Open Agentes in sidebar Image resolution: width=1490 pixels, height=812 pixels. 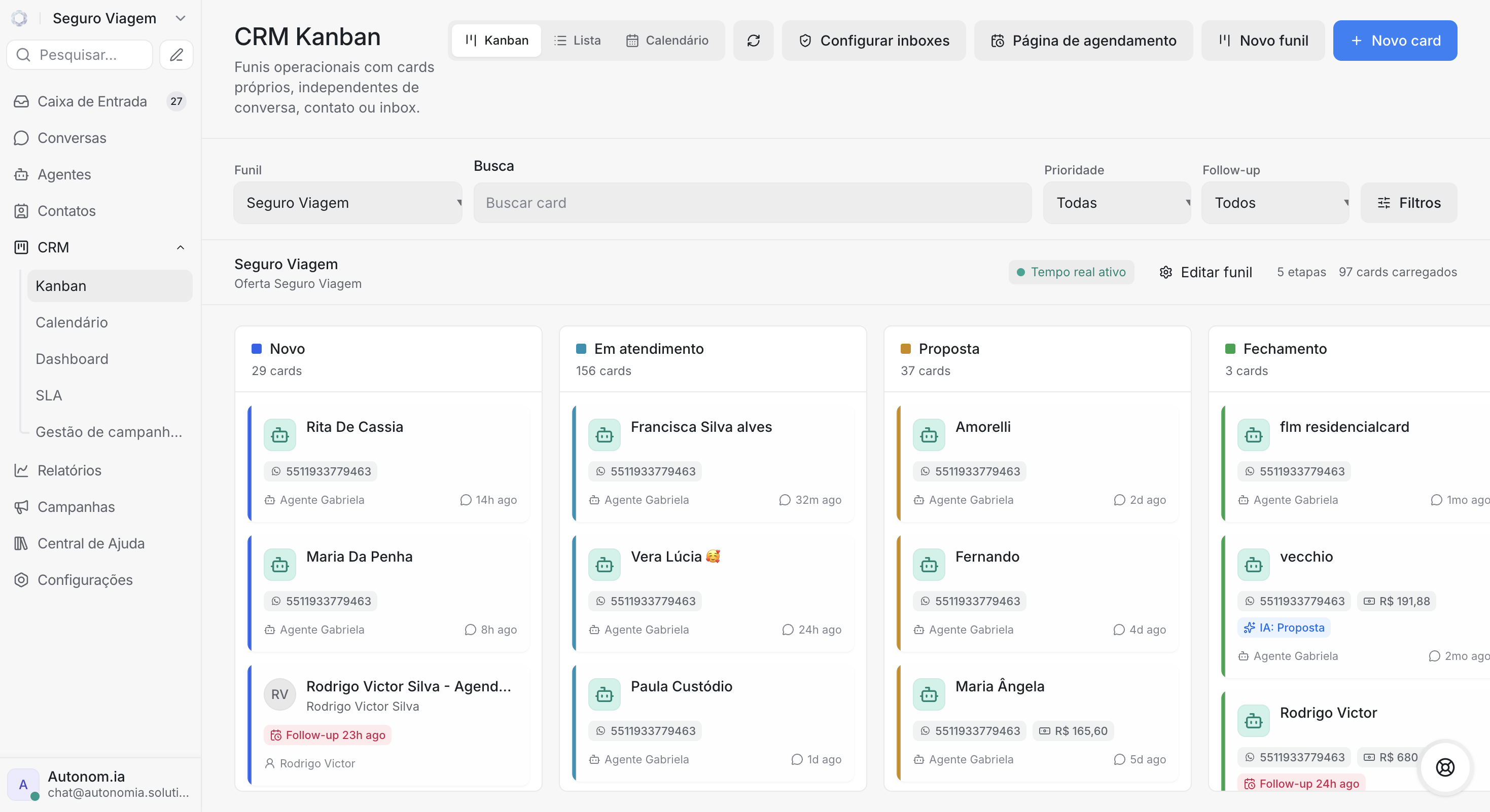pyautogui.click(x=100, y=174)
